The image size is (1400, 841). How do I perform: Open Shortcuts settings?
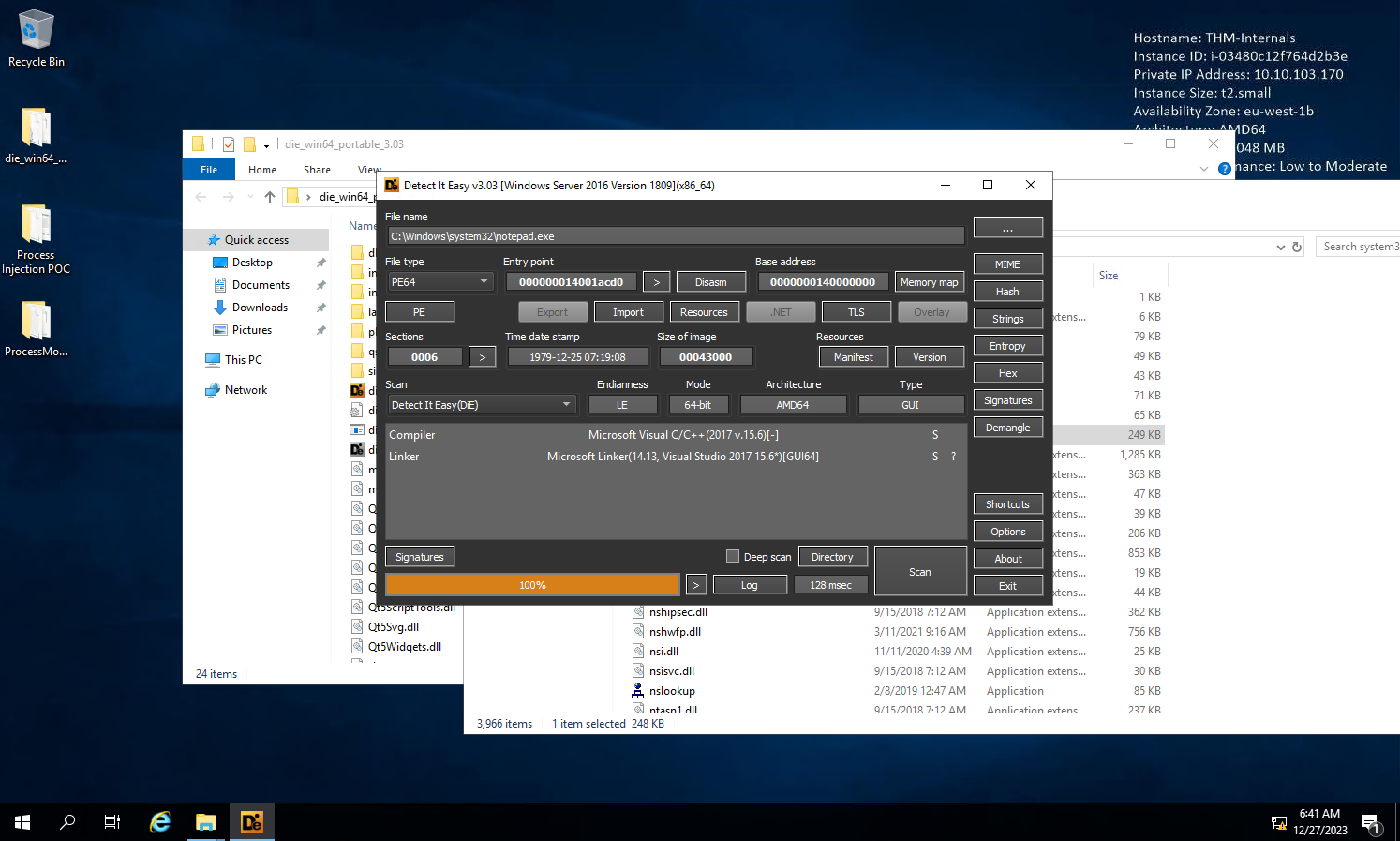(1008, 504)
